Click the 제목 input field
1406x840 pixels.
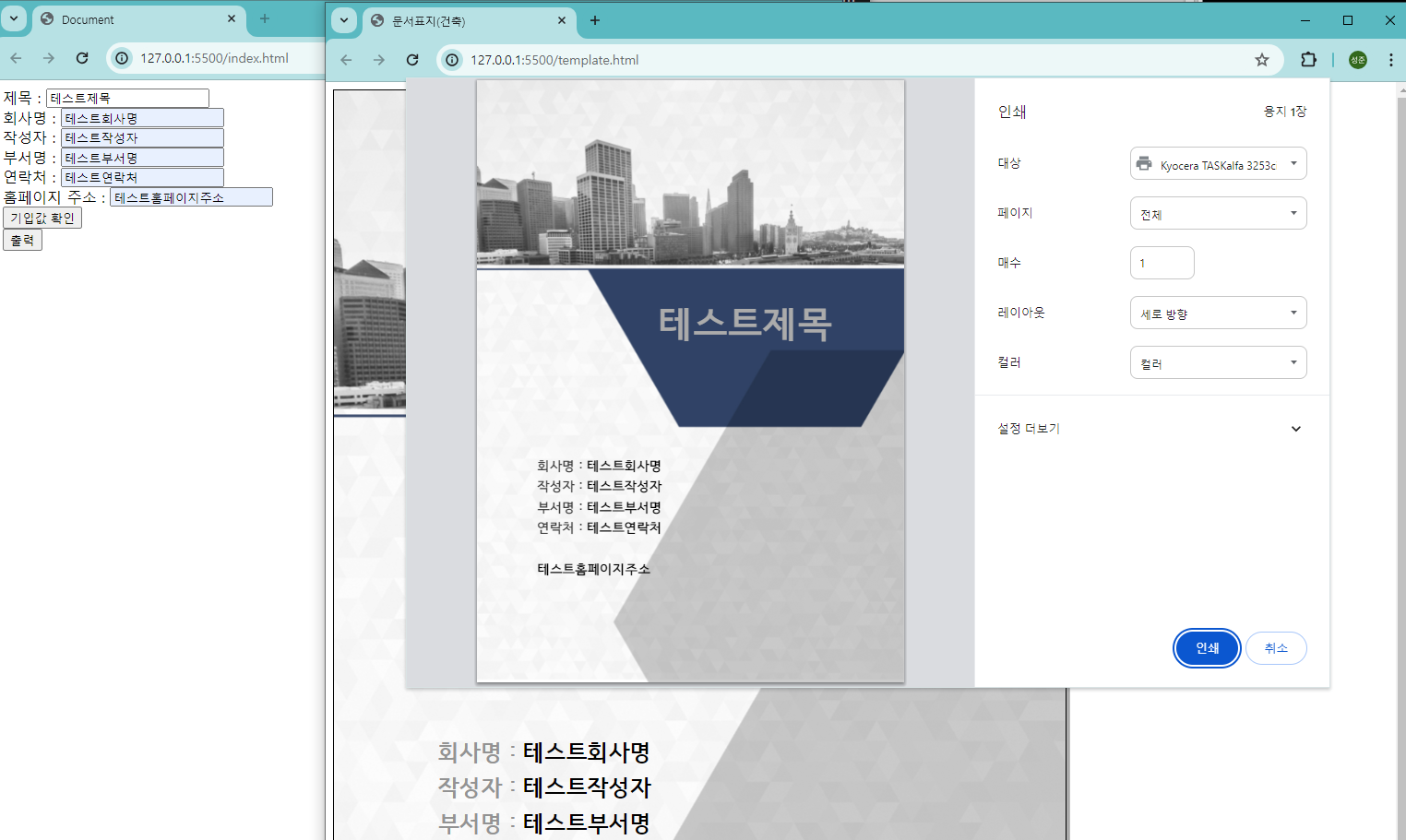click(127, 98)
